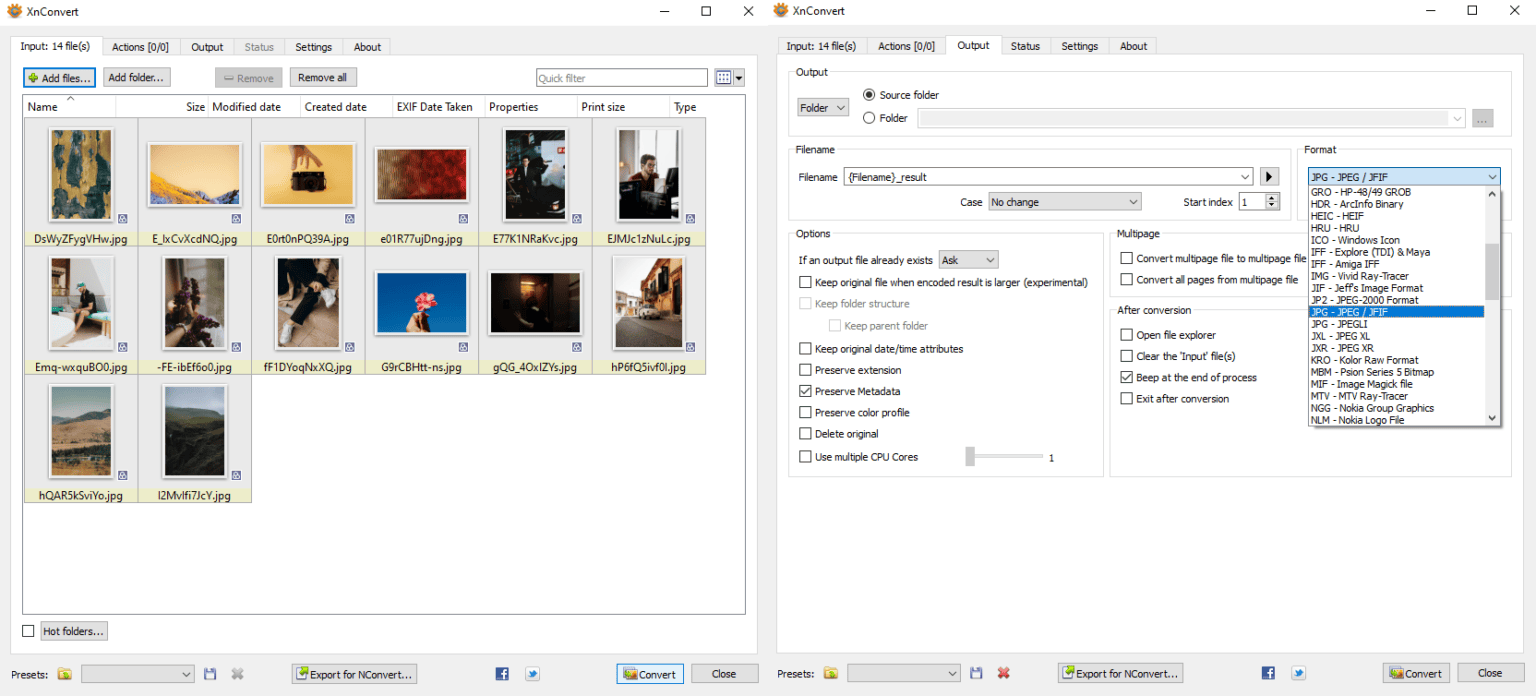Save preset disk icon in right window
The width and height of the screenshot is (1536, 696).
[976, 673]
